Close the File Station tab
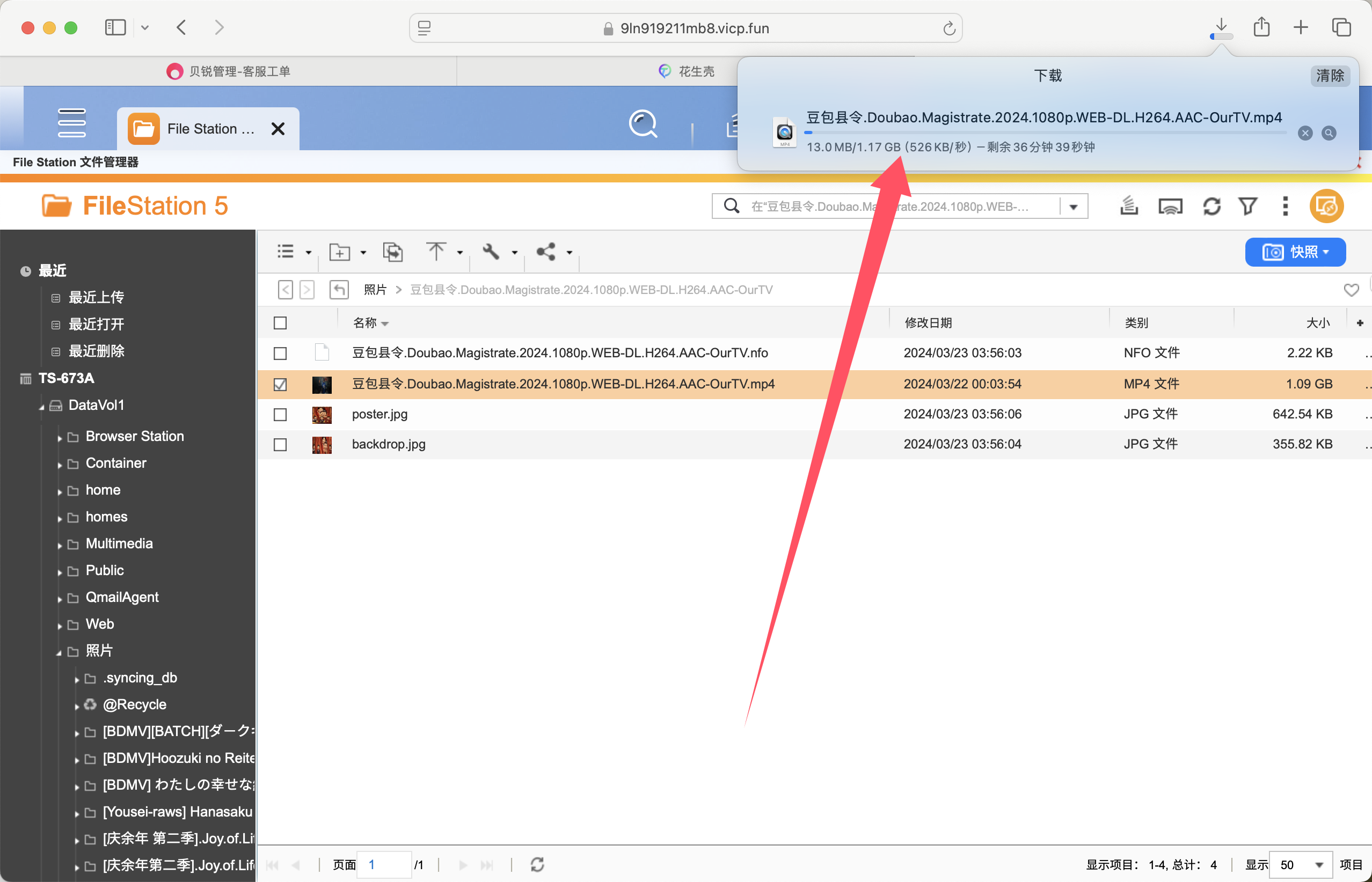 click(278, 129)
